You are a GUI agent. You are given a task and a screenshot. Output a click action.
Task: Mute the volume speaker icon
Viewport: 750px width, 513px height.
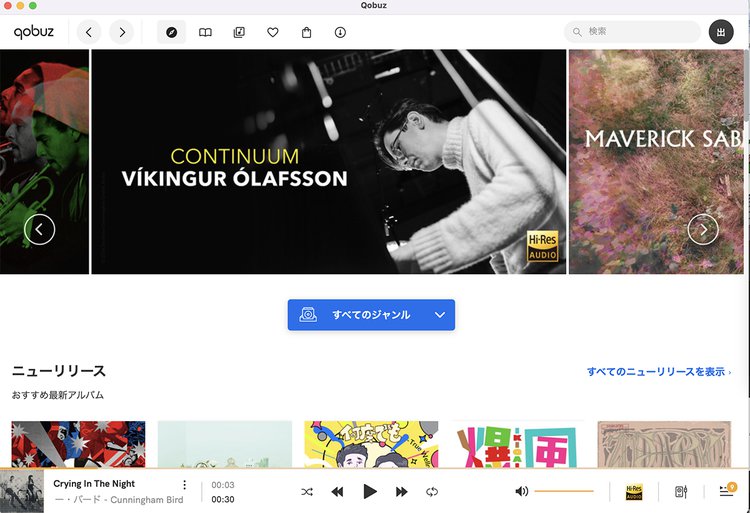point(521,491)
